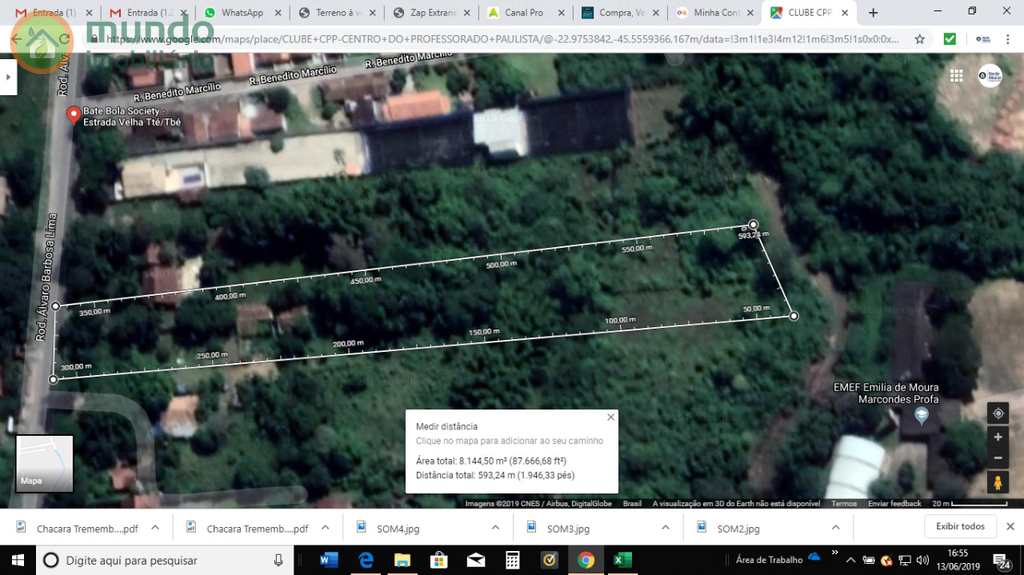Image resolution: width=1024 pixels, height=575 pixels.
Task: Open Windows Start menu
Action: [18, 560]
